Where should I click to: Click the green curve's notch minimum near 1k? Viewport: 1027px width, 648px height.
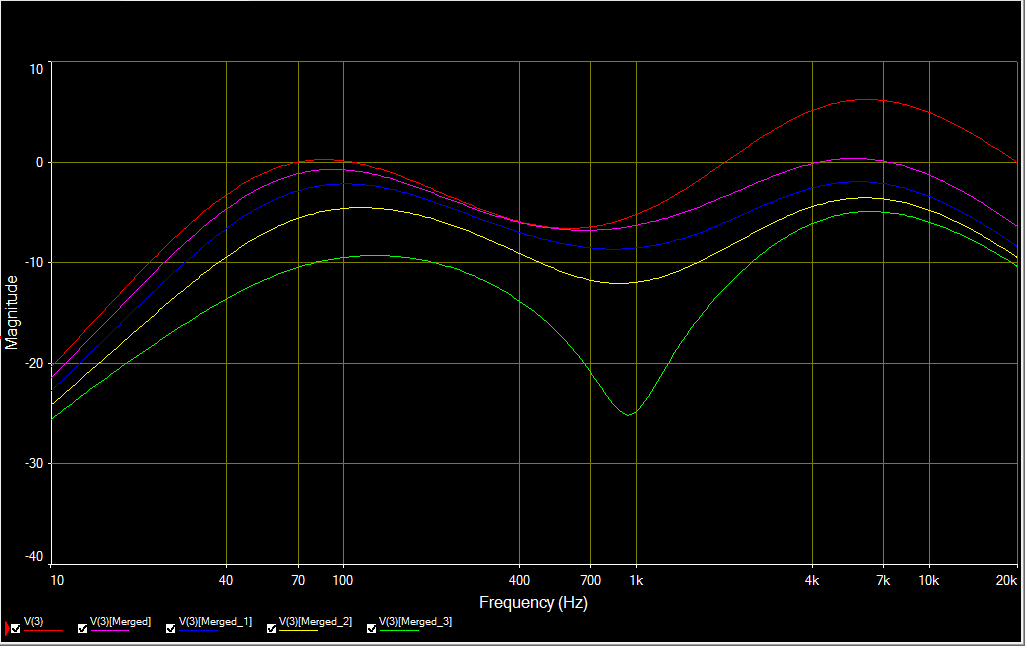pyautogui.click(x=629, y=415)
